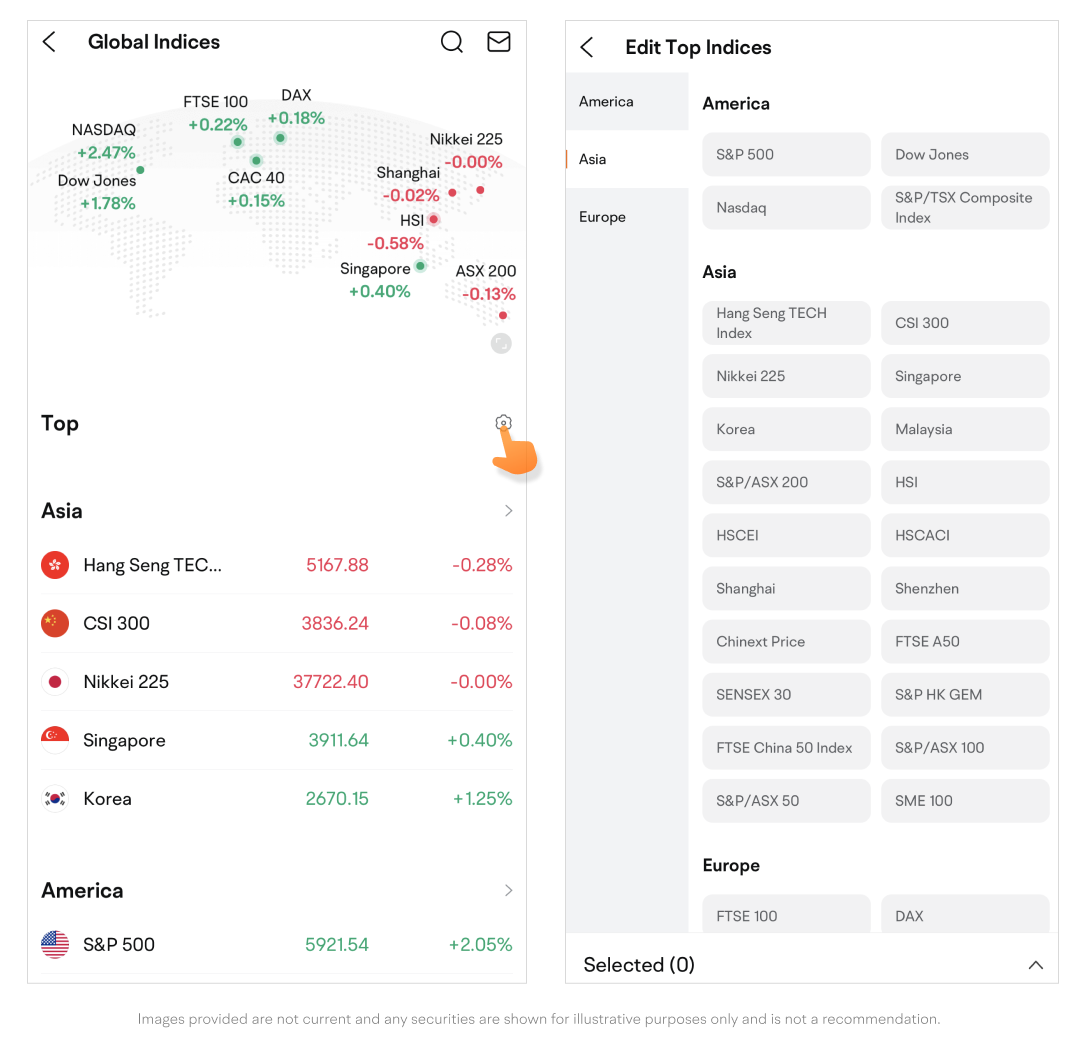This screenshot has width=1079, height=1049.
Task: Go back from Global Indices screen
Action: tap(49, 42)
